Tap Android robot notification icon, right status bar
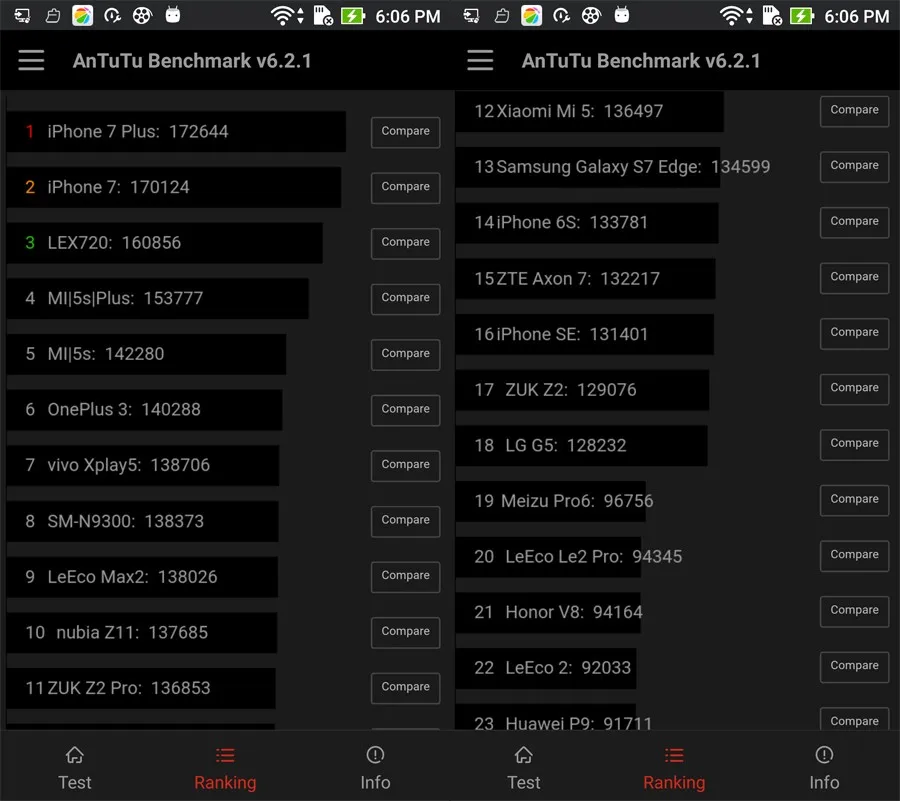 pos(622,14)
